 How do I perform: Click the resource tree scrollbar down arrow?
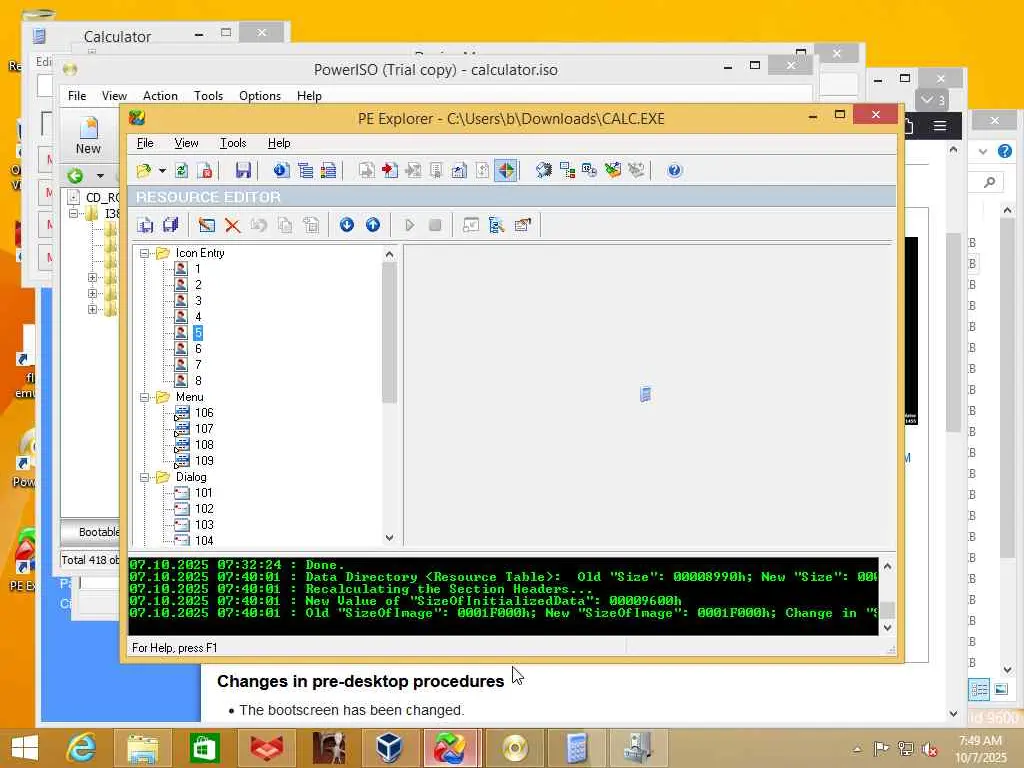pos(389,538)
